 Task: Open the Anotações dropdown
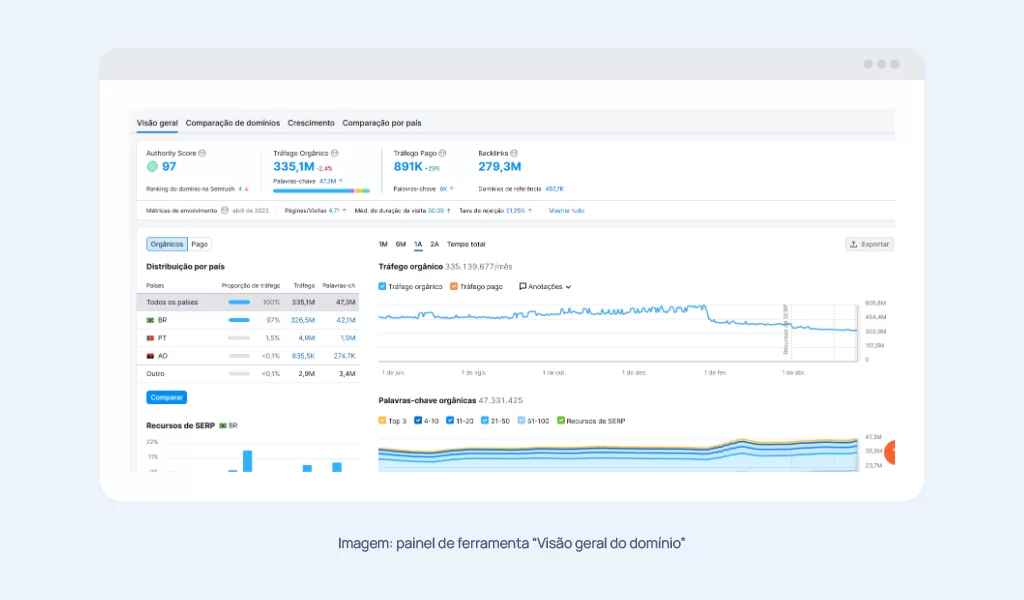[545, 287]
